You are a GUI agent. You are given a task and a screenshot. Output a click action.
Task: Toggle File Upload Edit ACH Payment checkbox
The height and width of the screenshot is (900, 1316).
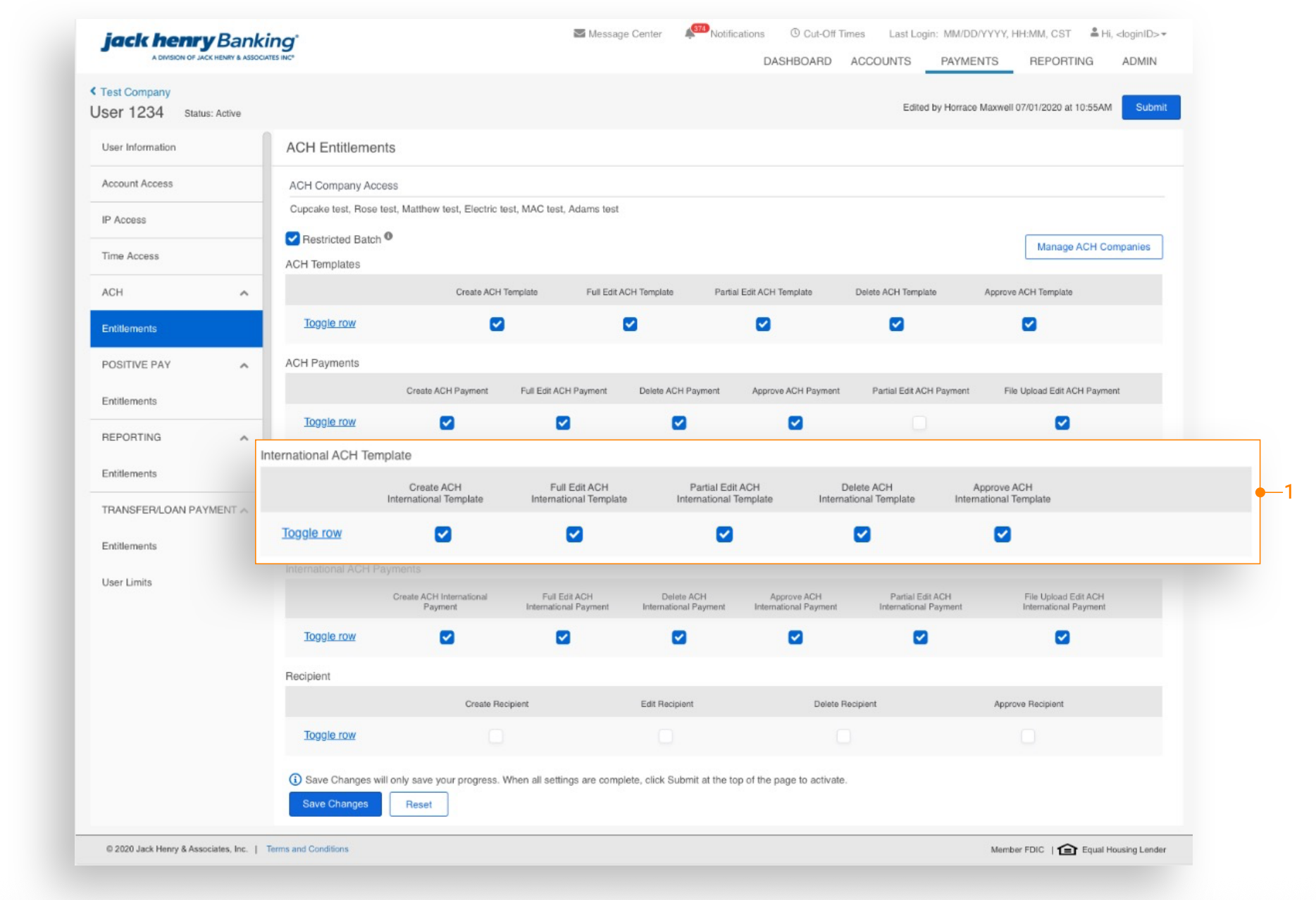click(x=1062, y=423)
